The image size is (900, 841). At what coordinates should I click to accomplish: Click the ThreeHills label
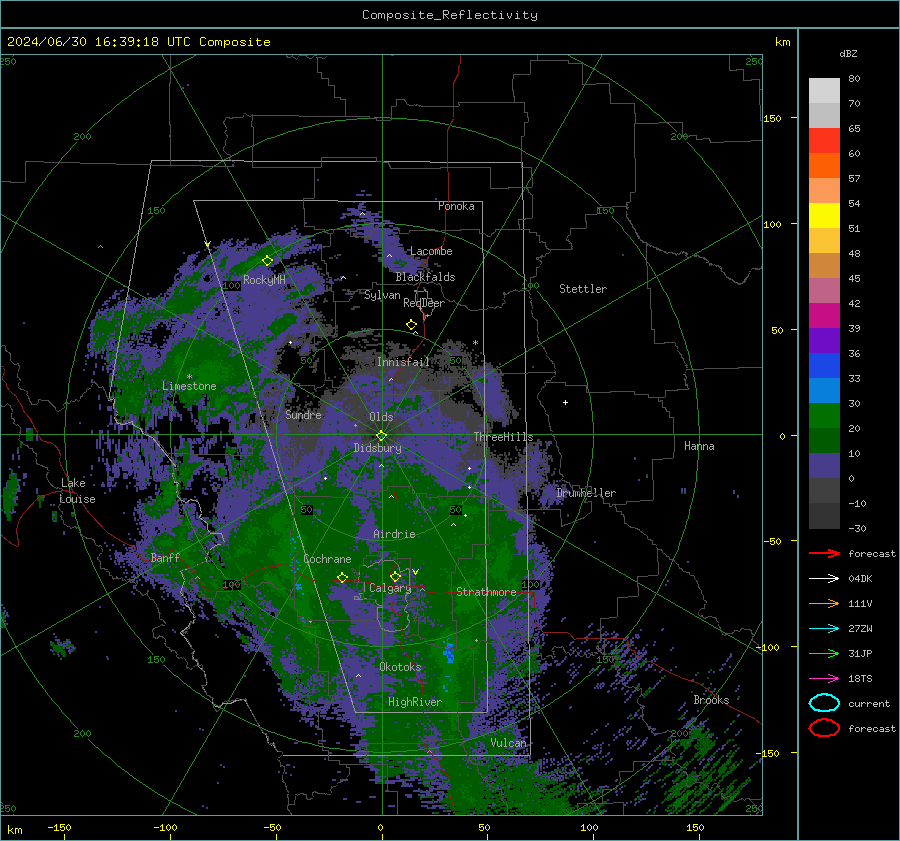pyautogui.click(x=503, y=437)
